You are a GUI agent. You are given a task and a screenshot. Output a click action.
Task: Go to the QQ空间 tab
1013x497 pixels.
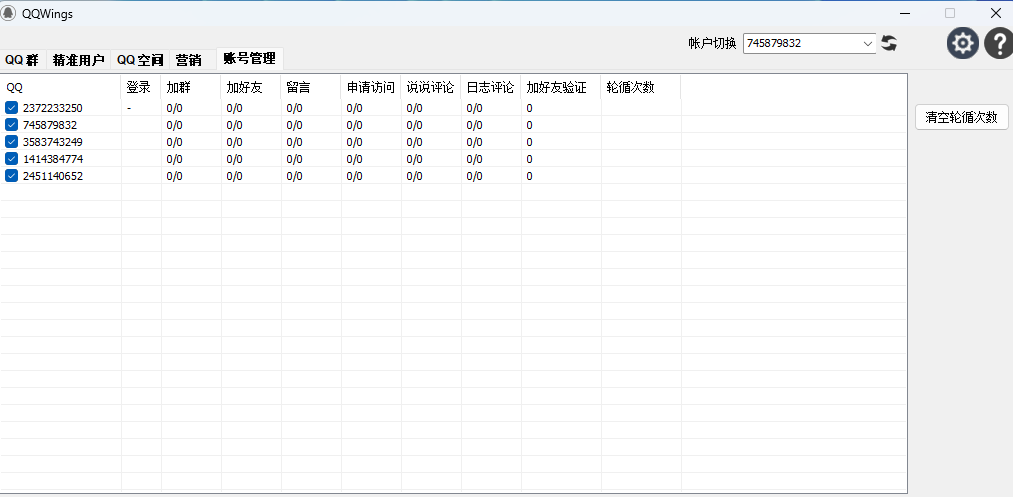click(x=140, y=60)
